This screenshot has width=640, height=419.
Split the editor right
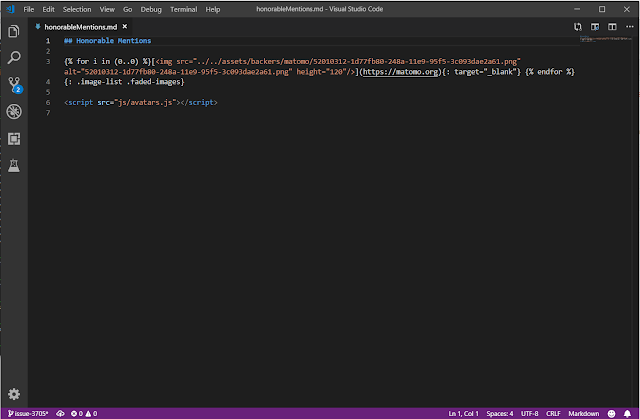(612, 27)
